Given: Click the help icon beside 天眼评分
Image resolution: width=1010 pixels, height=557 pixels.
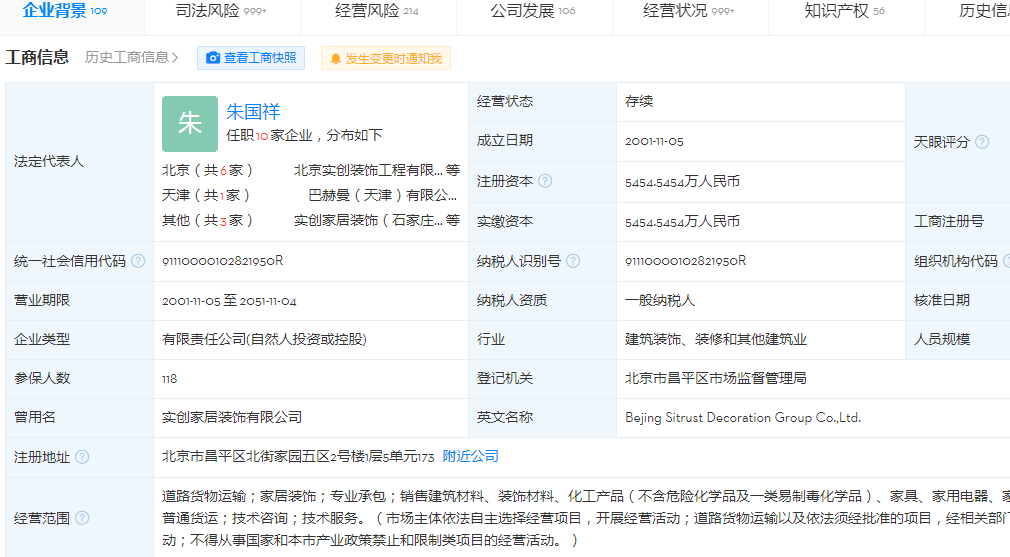Looking at the screenshot, I should [x=982, y=142].
